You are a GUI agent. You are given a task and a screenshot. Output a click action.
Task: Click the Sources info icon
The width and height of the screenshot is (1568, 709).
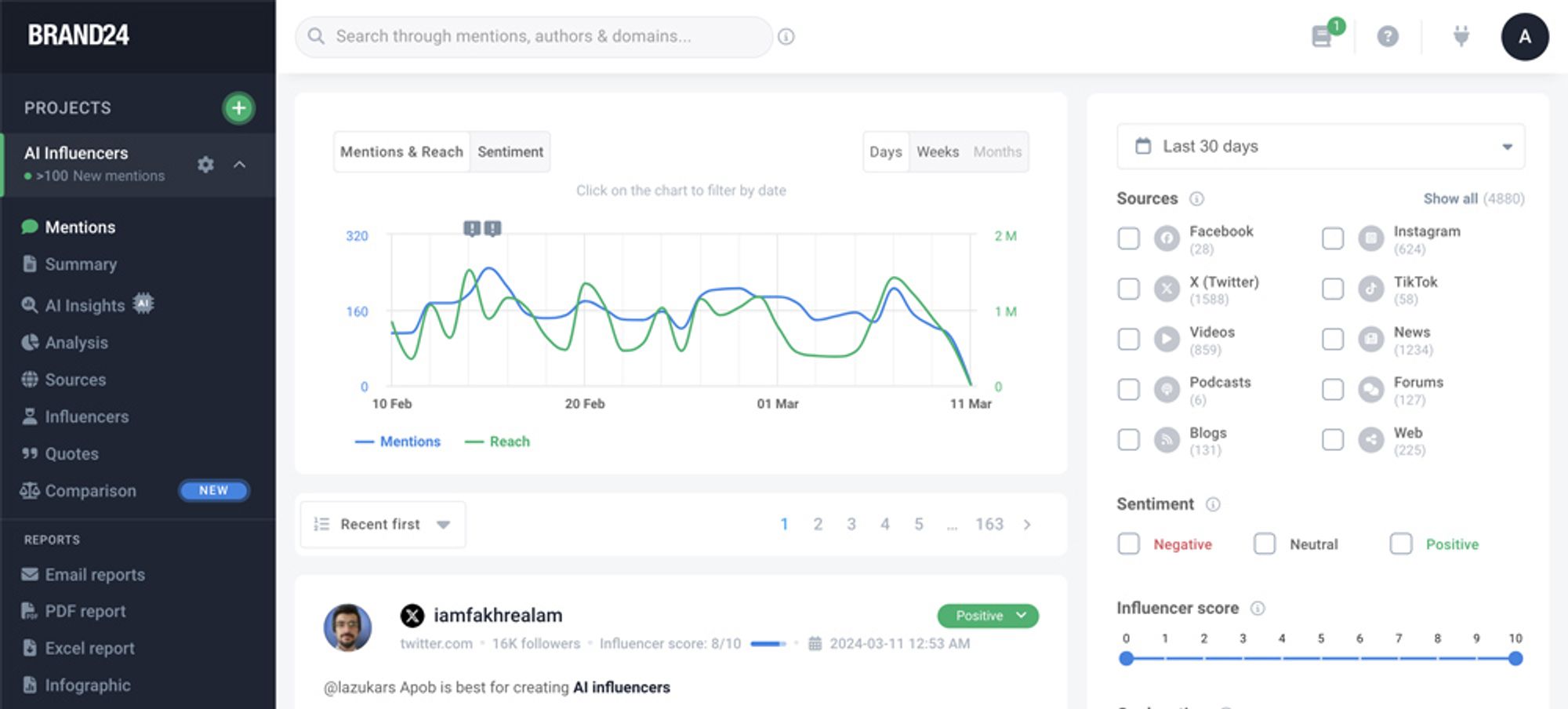coord(1196,199)
